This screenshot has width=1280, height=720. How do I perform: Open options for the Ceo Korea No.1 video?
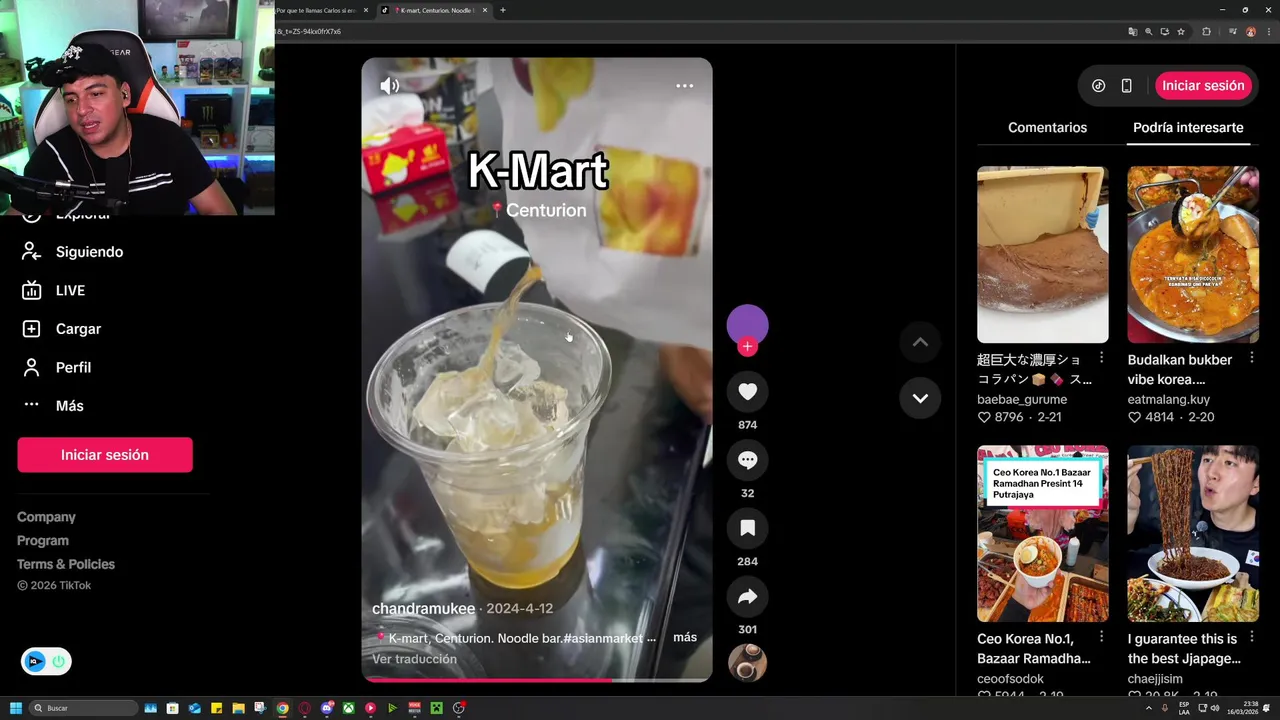click(x=1102, y=637)
